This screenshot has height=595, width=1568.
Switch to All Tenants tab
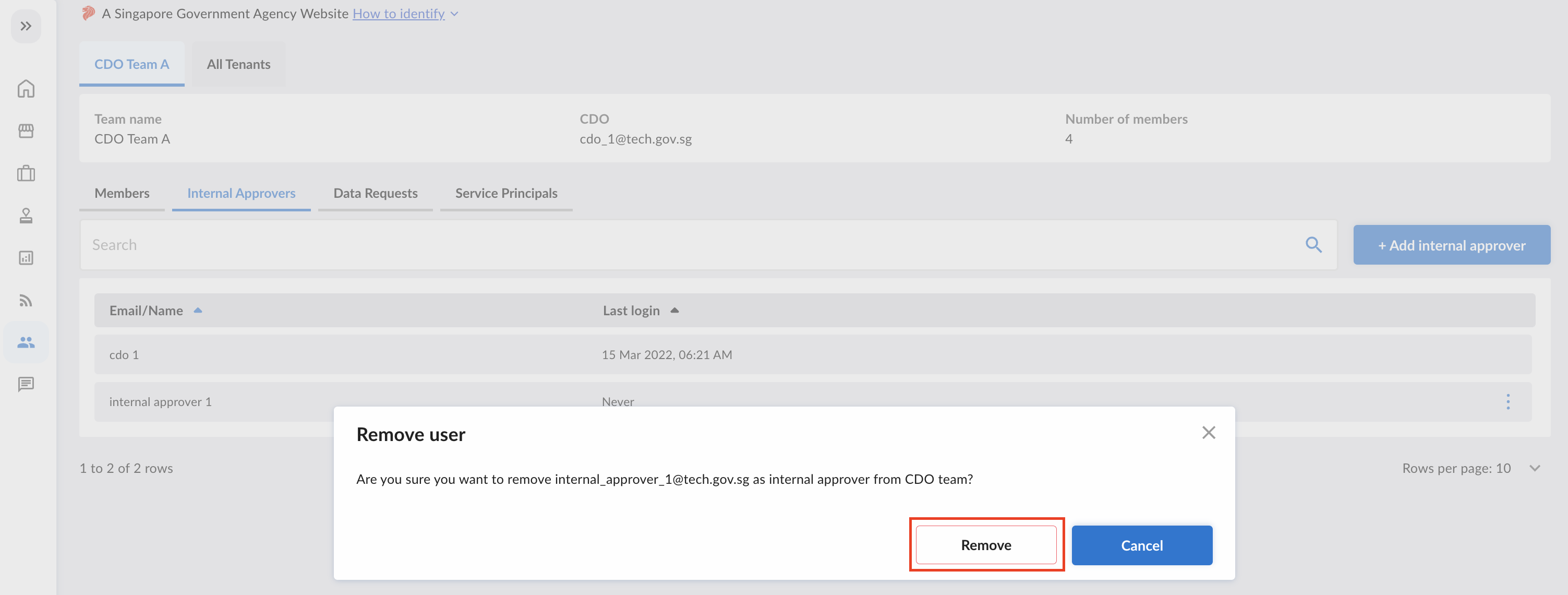click(238, 64)
